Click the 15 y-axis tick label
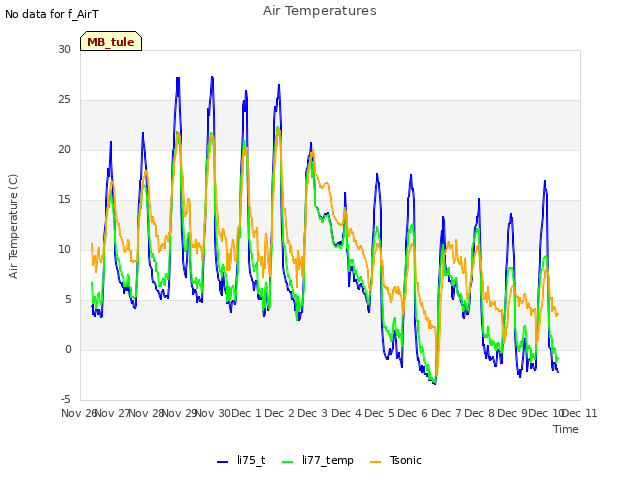 [x=64, y=200]
